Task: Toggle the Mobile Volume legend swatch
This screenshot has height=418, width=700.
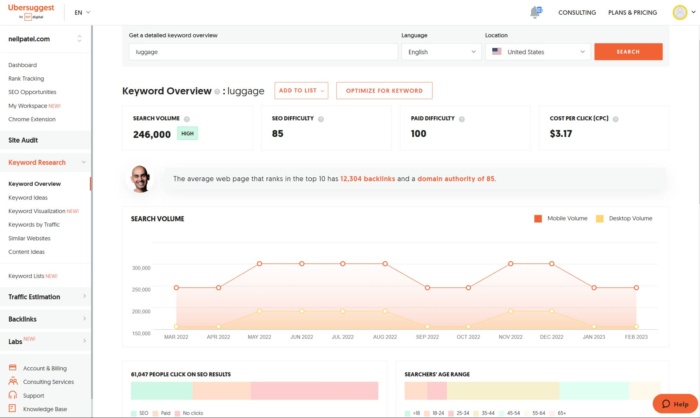Action: click(538, 218)
